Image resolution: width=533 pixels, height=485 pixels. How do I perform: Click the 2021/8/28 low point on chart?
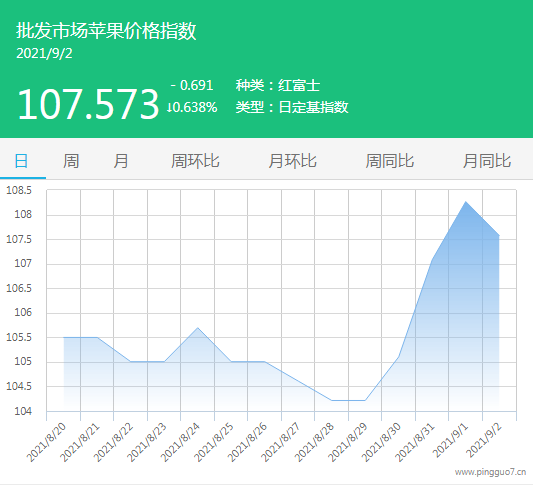[x=331, y=400]
